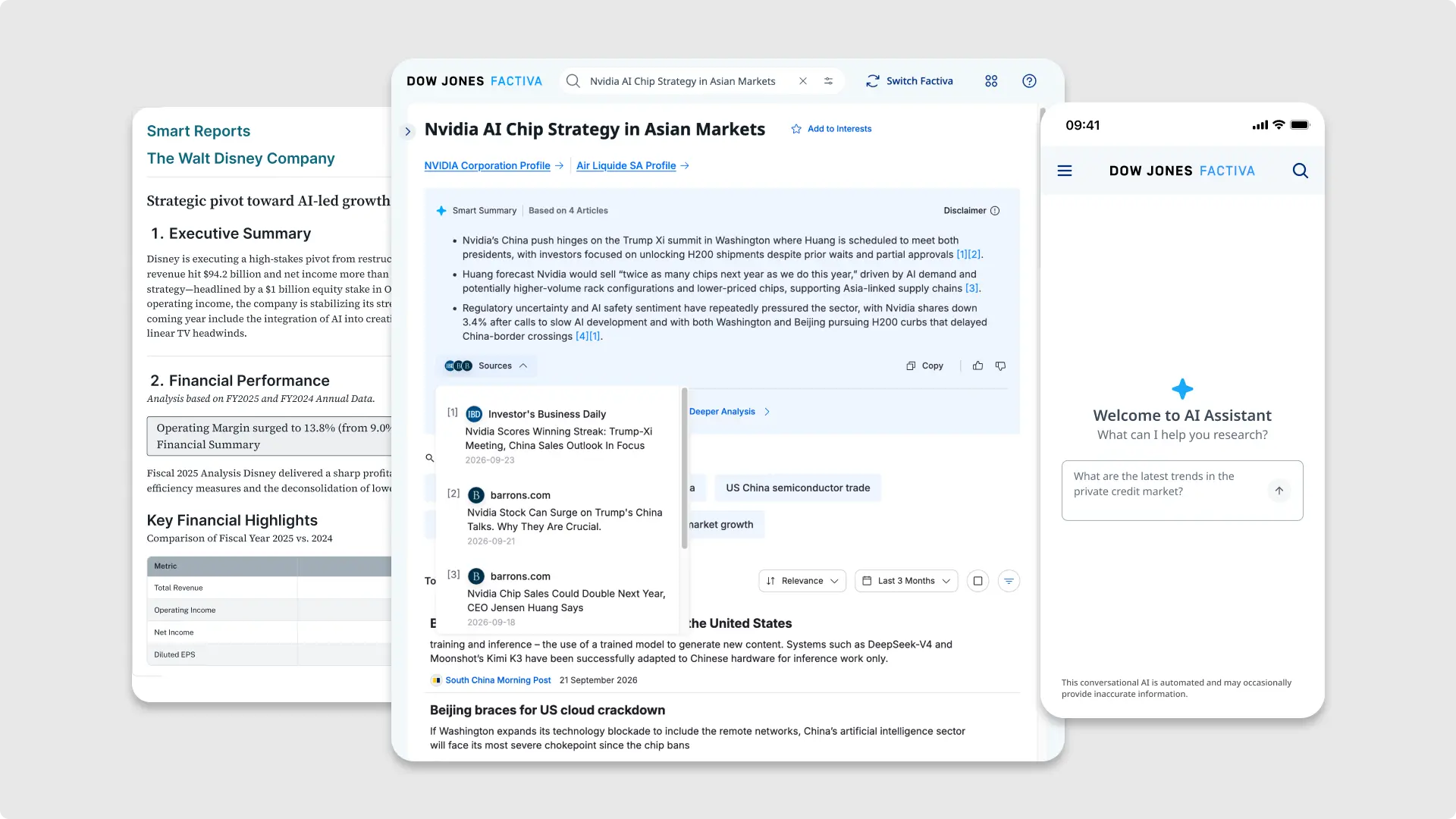
Task: Open search filter settings icon in search bar
Action: [829, 81]
